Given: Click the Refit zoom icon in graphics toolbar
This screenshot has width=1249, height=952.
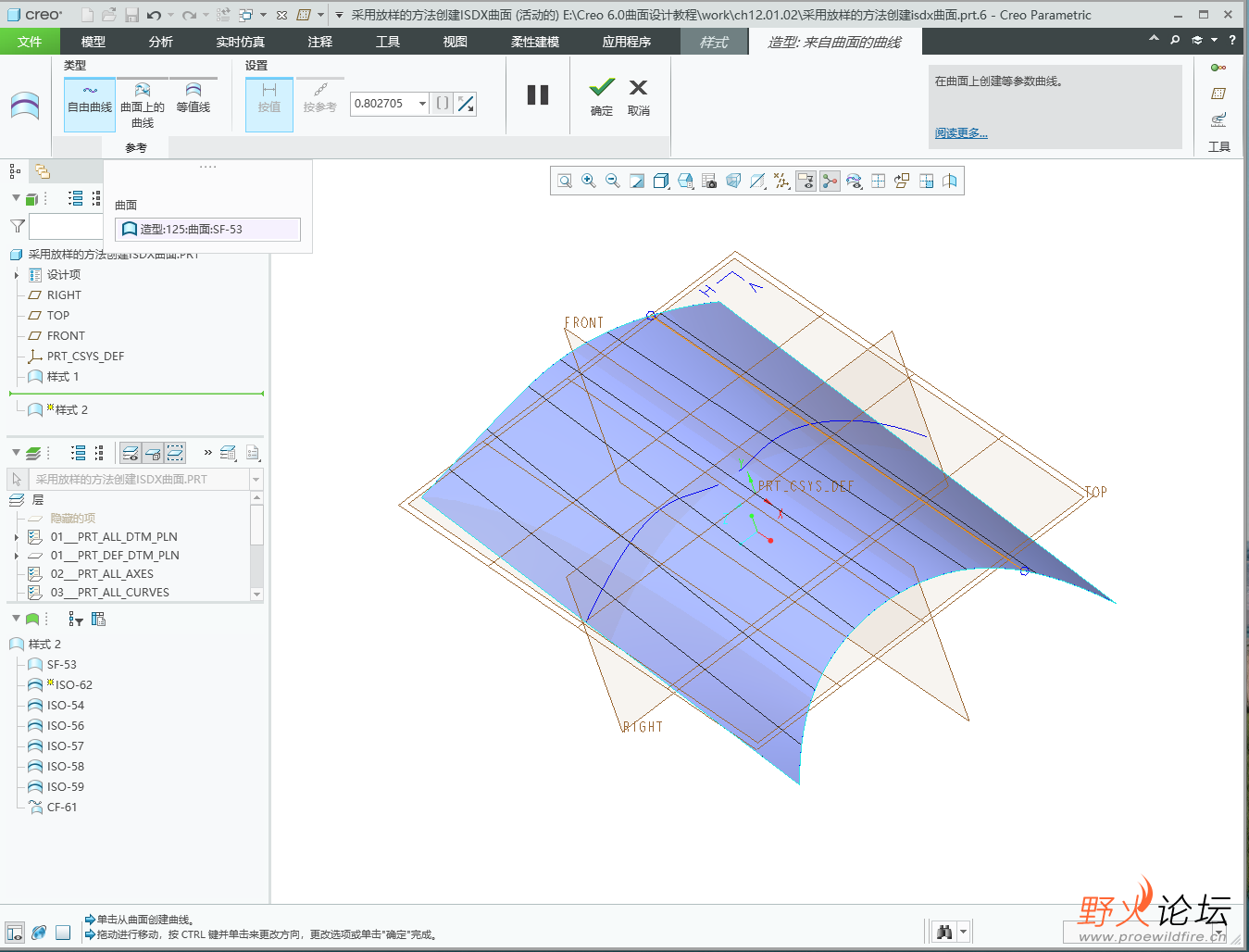Looking at the screenshot, I should click(565, 182).
